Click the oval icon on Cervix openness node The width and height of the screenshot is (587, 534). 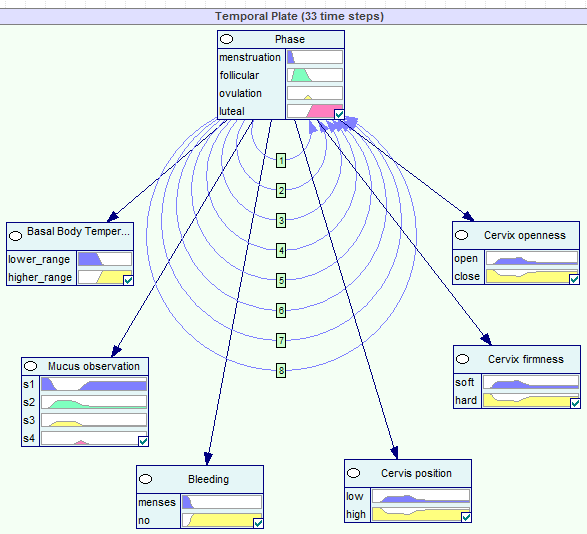click(461, 235)
